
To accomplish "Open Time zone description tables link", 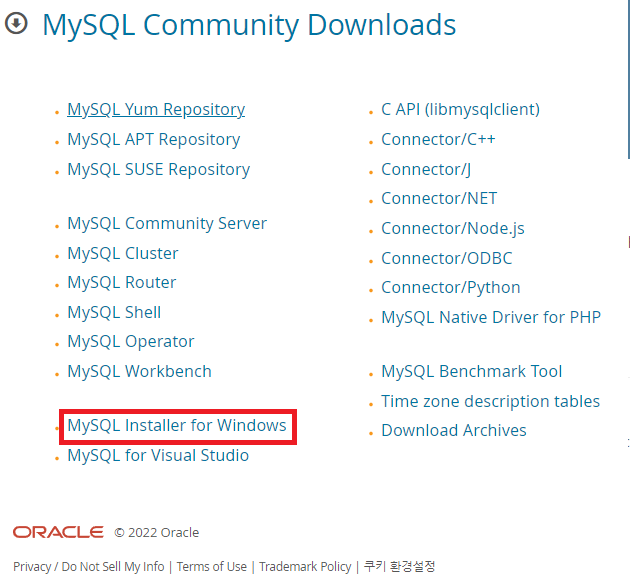I will coord(490,401).
